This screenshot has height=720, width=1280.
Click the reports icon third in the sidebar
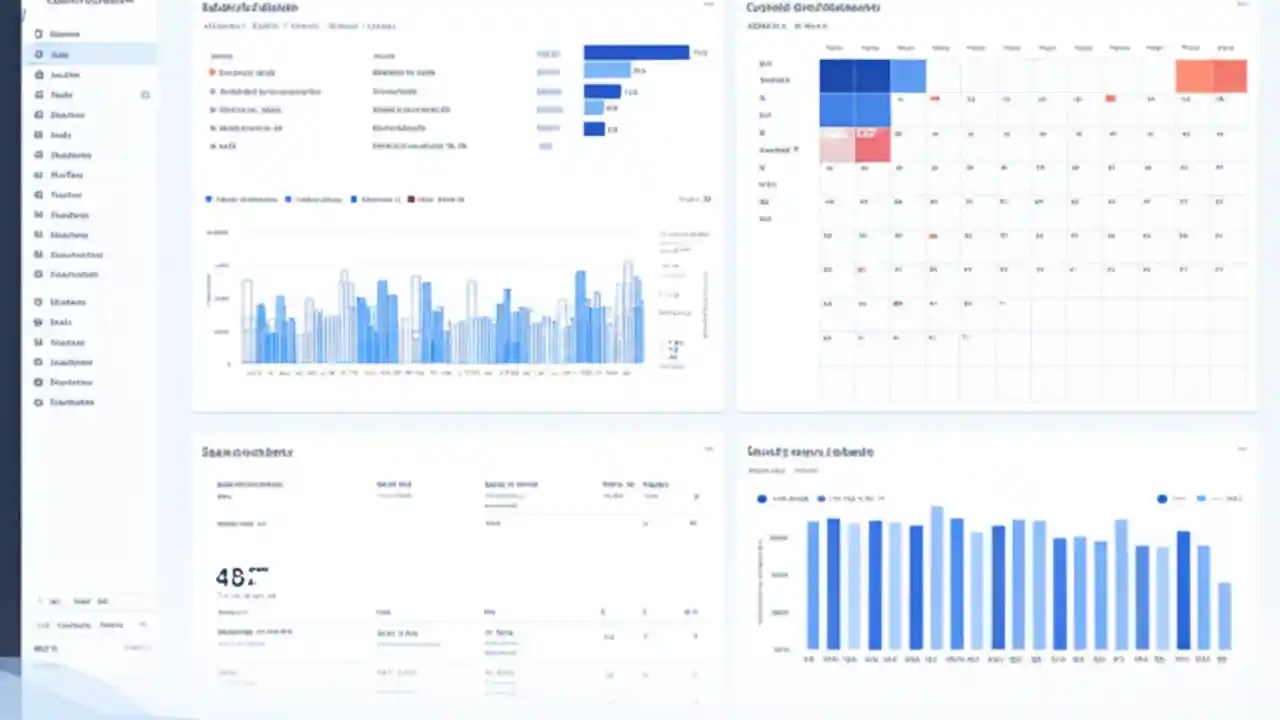pyautogui.click(x=37, y=74)
